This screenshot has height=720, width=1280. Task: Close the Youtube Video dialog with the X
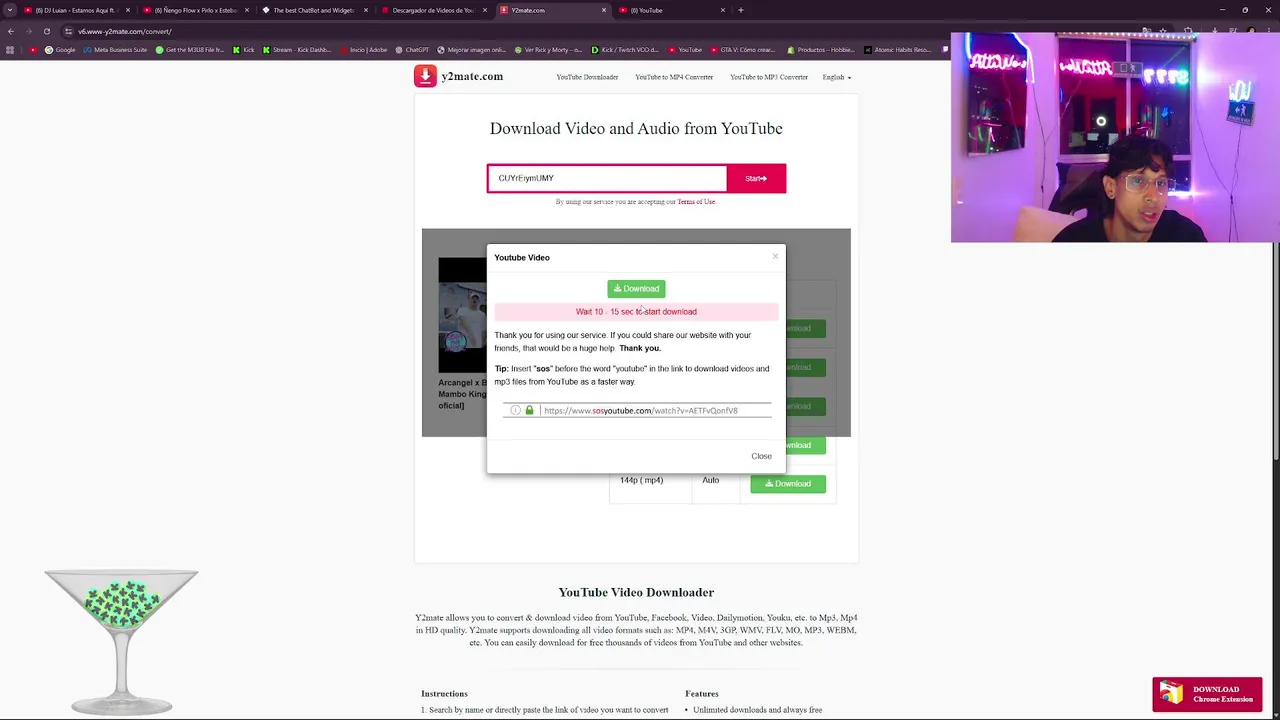[x=775, y=257]
